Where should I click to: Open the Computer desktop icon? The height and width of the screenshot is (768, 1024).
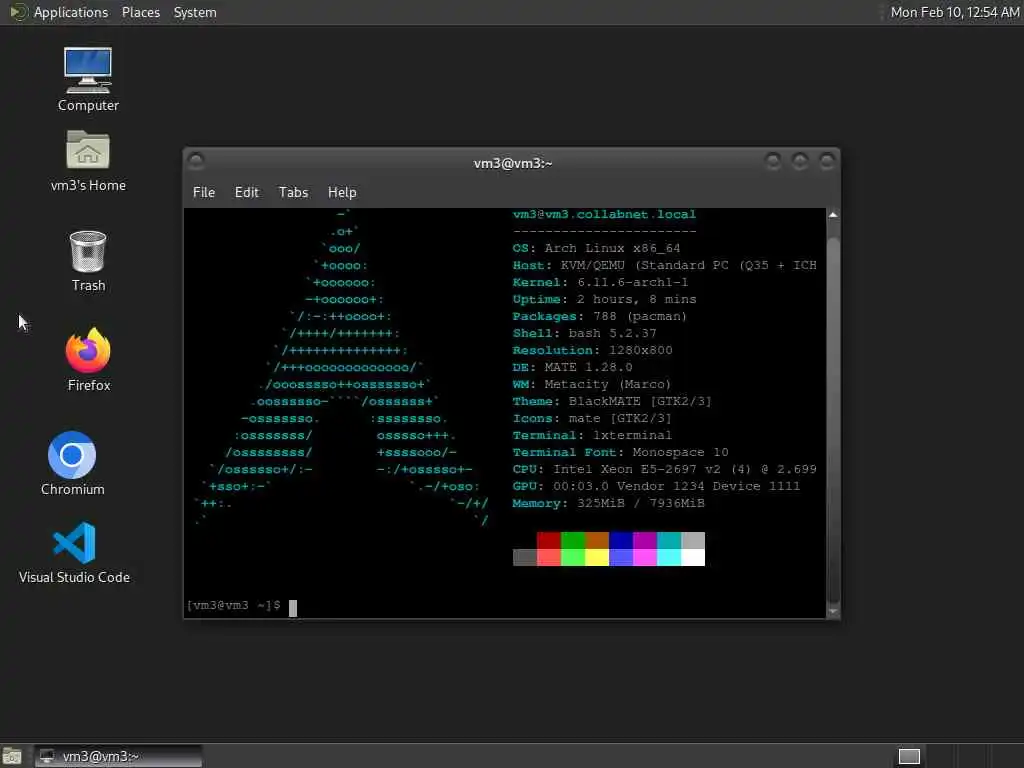(x=88, y=79)
